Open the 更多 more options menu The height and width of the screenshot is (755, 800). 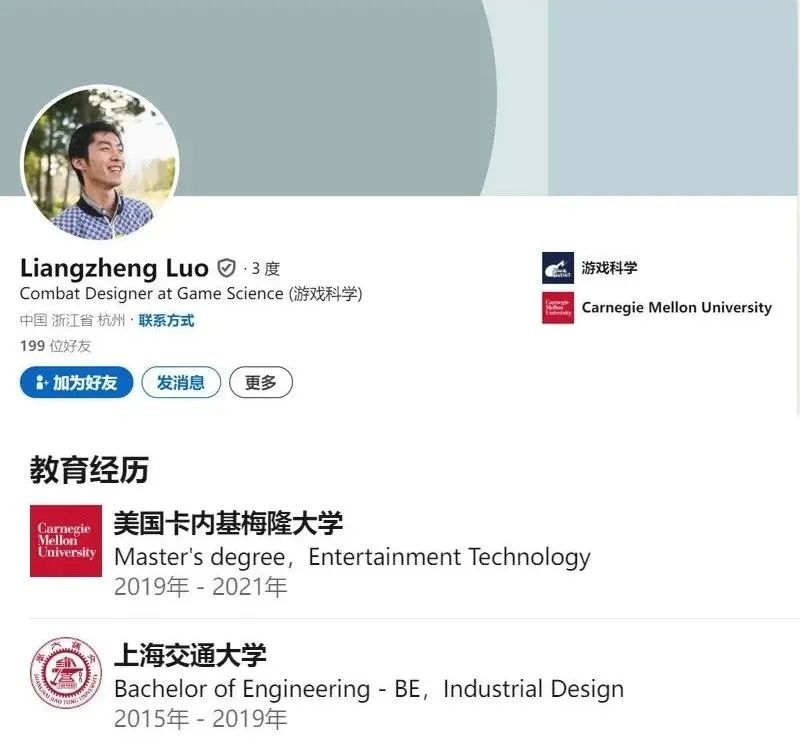(x=261, y=382)
